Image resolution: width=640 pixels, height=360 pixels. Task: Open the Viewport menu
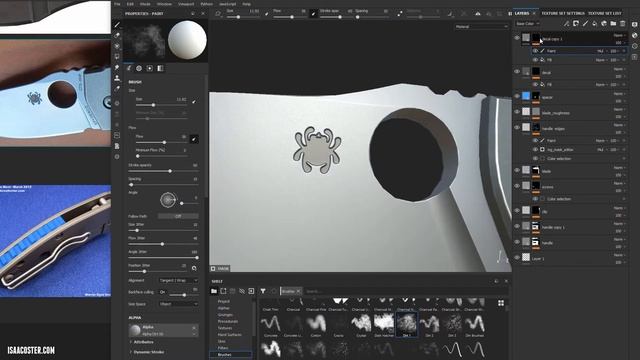pyautogui.click(x=186, y=4)
